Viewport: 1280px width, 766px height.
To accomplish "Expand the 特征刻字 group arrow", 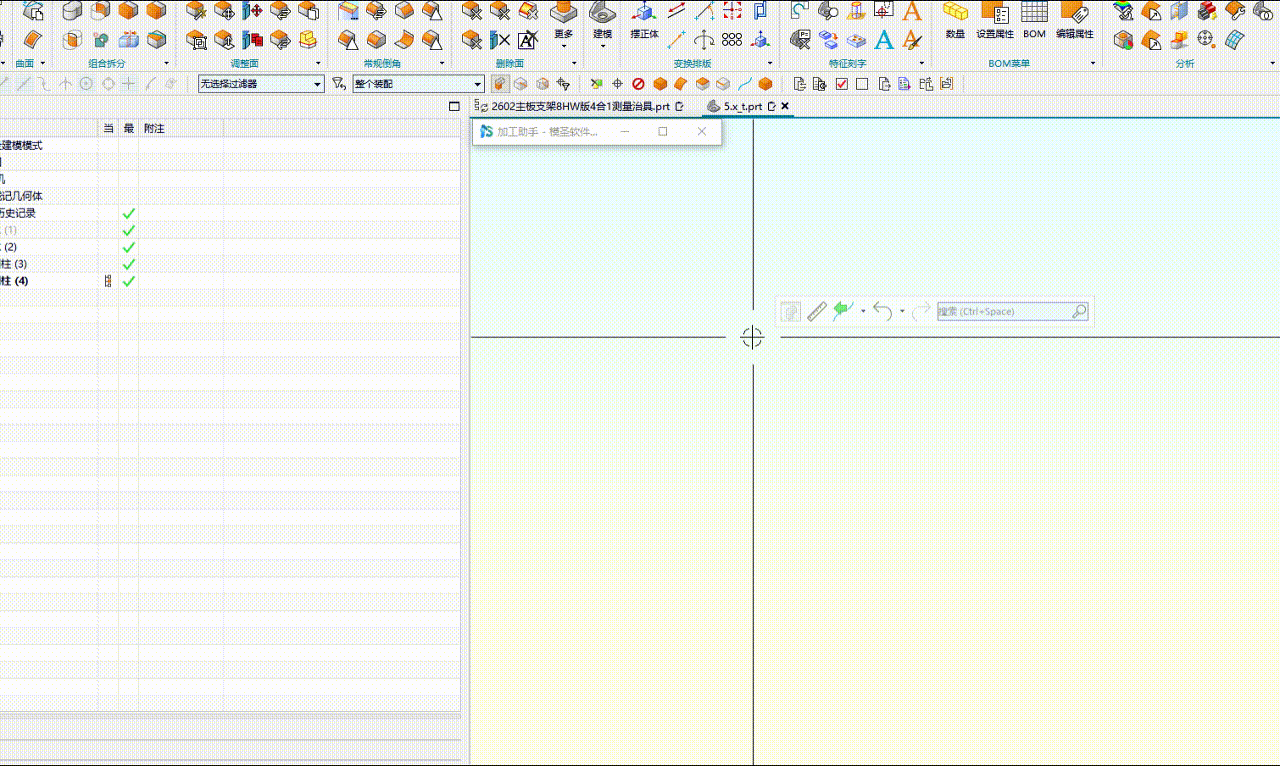I will pyautogui.click(x=922, y=64).
